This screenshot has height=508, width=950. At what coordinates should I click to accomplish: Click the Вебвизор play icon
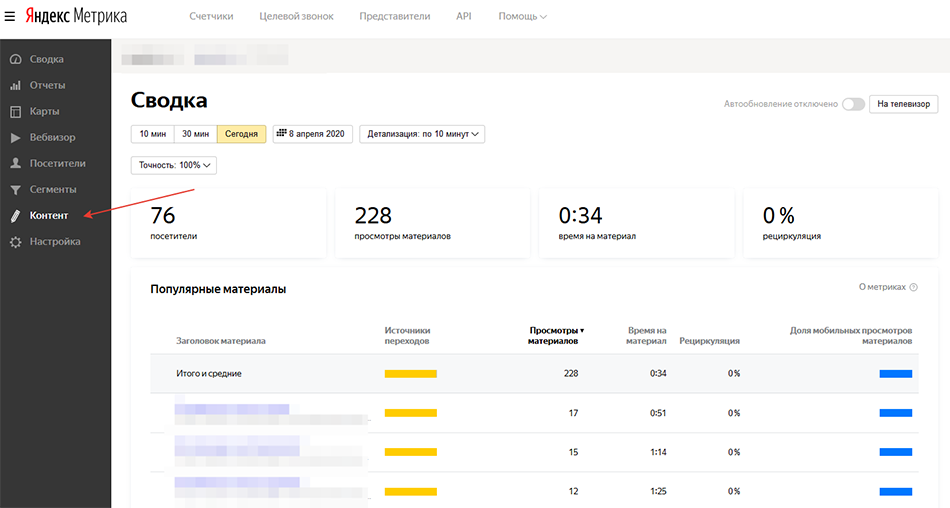coord(16,138)
